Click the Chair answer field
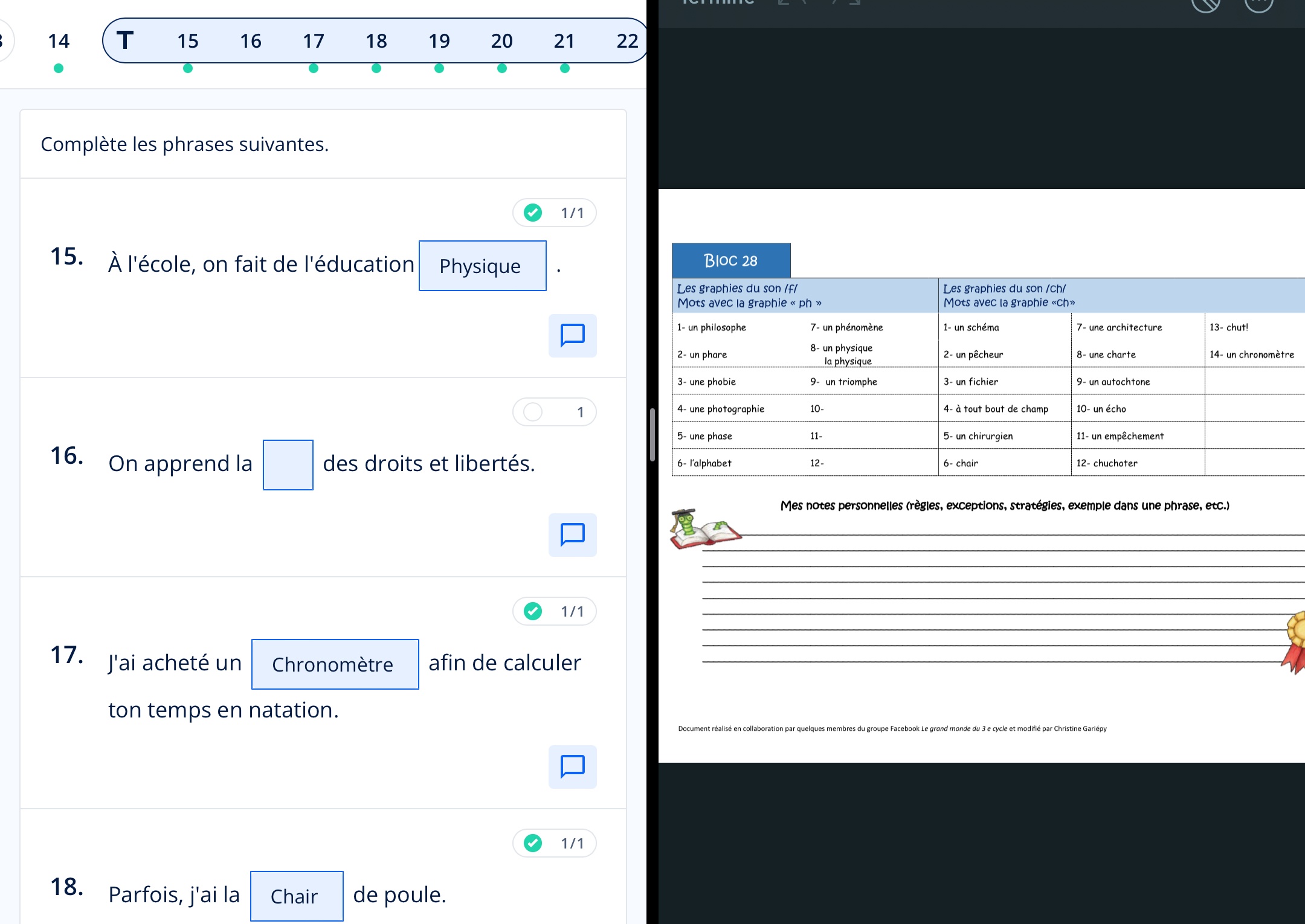 pos(297,896)
